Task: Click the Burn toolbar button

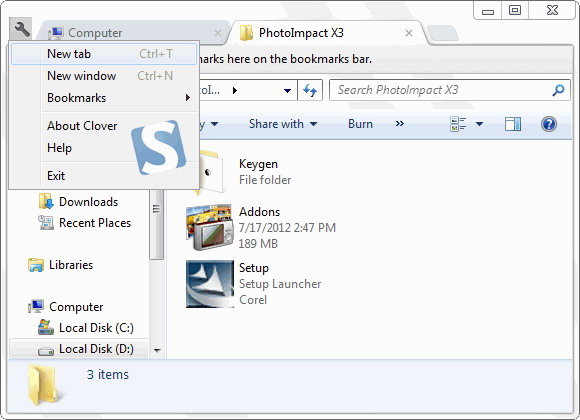Action: 360,124
